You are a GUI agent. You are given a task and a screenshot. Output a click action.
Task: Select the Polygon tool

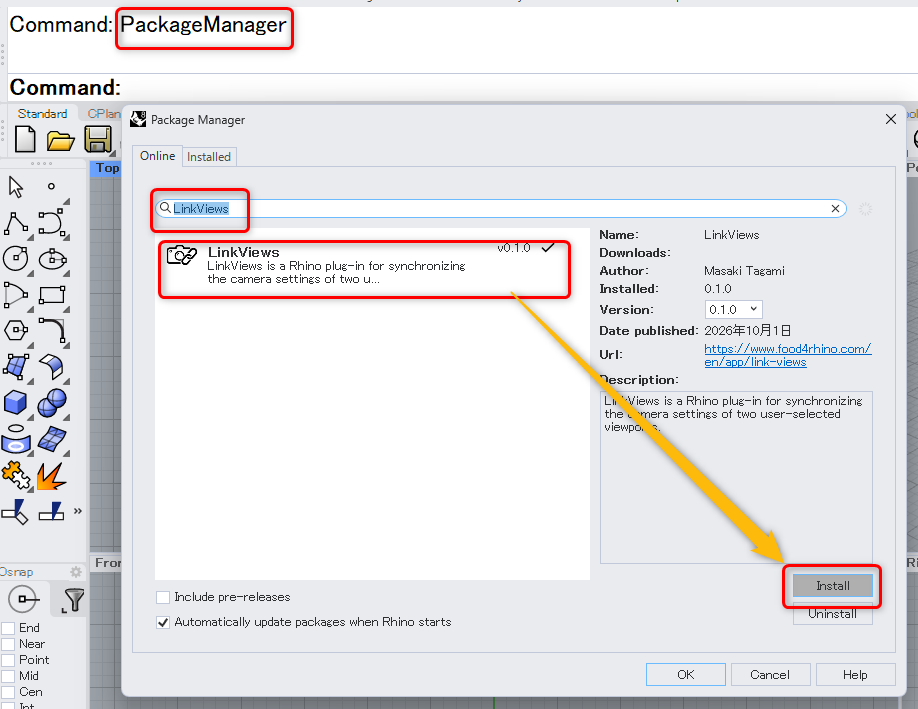(16, 331)
